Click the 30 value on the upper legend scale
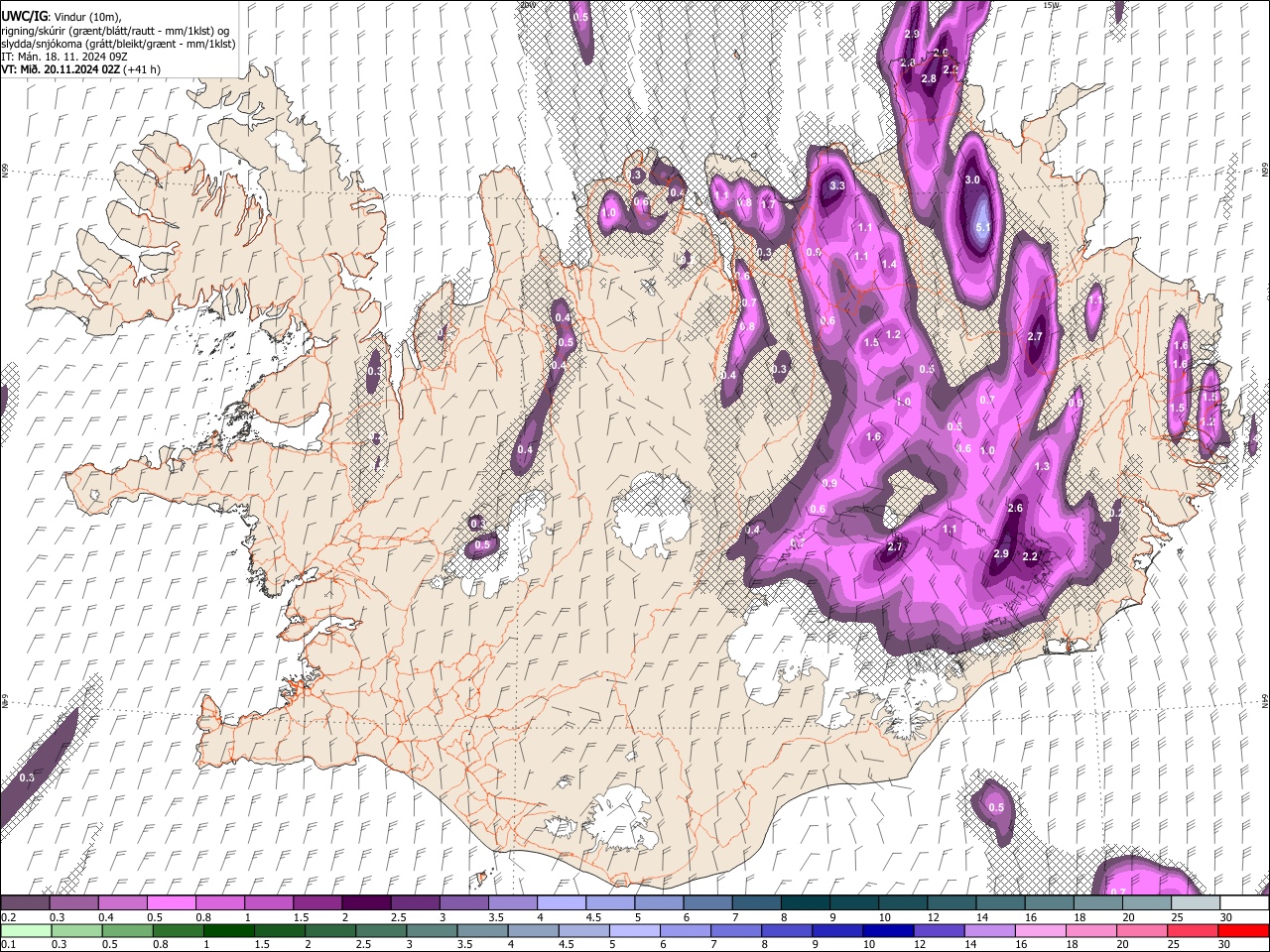This screenshot has width=1270, height=952. point(1225,917)
